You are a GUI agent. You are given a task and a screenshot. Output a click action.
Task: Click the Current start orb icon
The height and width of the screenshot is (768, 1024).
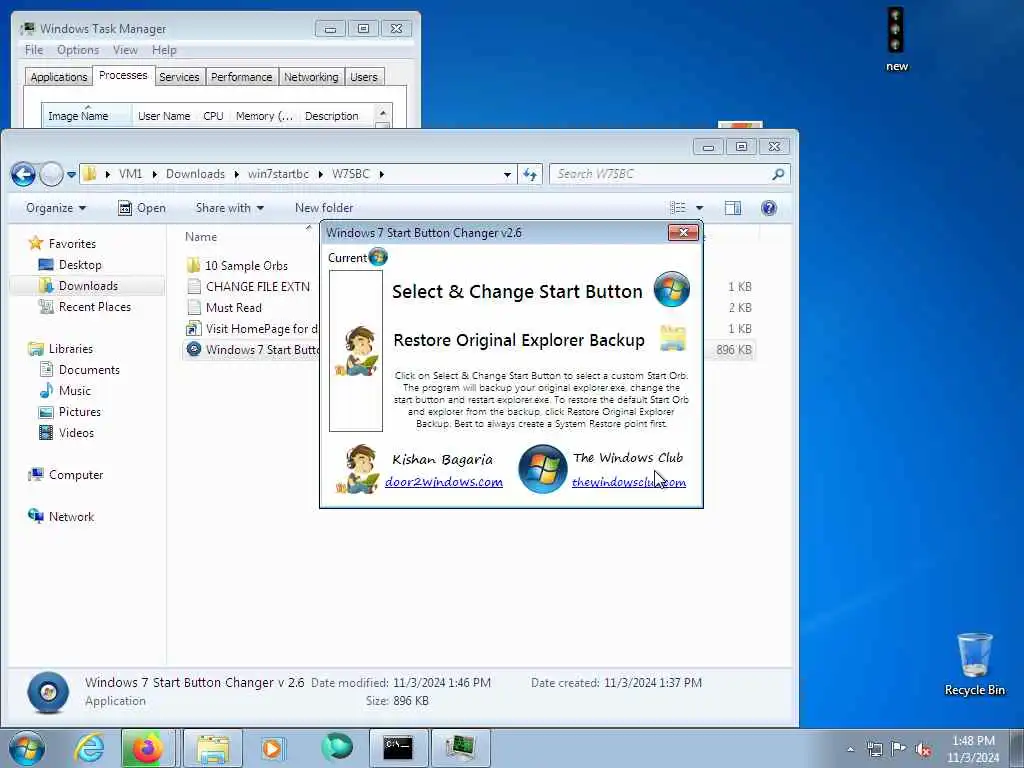click(x=378, y=257)
